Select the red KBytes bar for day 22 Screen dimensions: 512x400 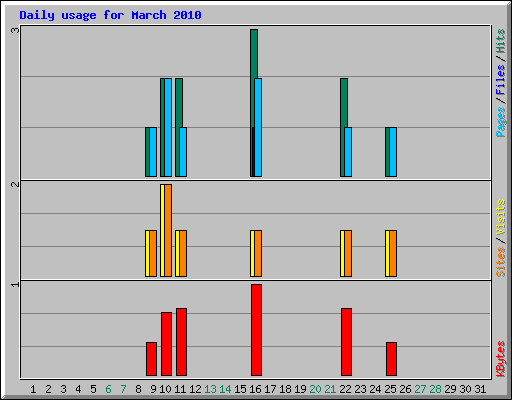(x=346, y=342)
